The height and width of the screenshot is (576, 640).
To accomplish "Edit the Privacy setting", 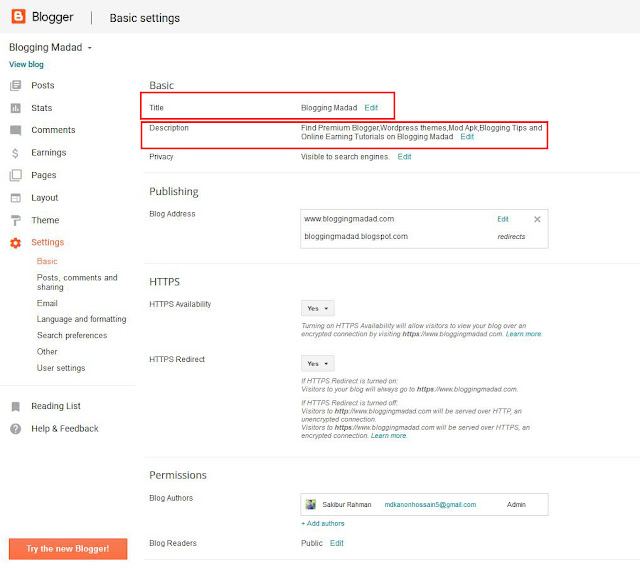I will pos(404,156).
